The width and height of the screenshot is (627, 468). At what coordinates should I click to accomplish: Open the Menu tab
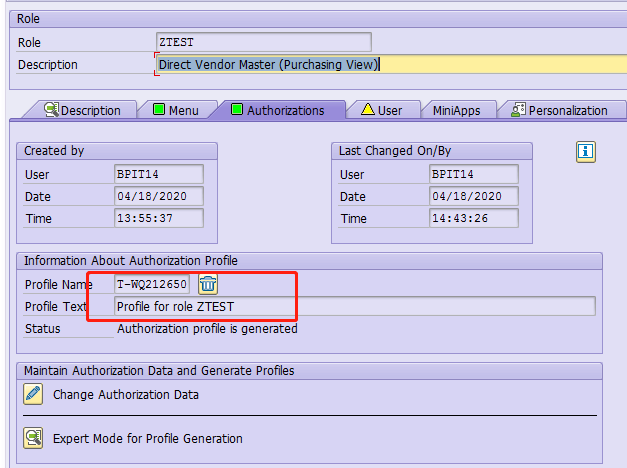pyautogui.click(x=176, y=110)
